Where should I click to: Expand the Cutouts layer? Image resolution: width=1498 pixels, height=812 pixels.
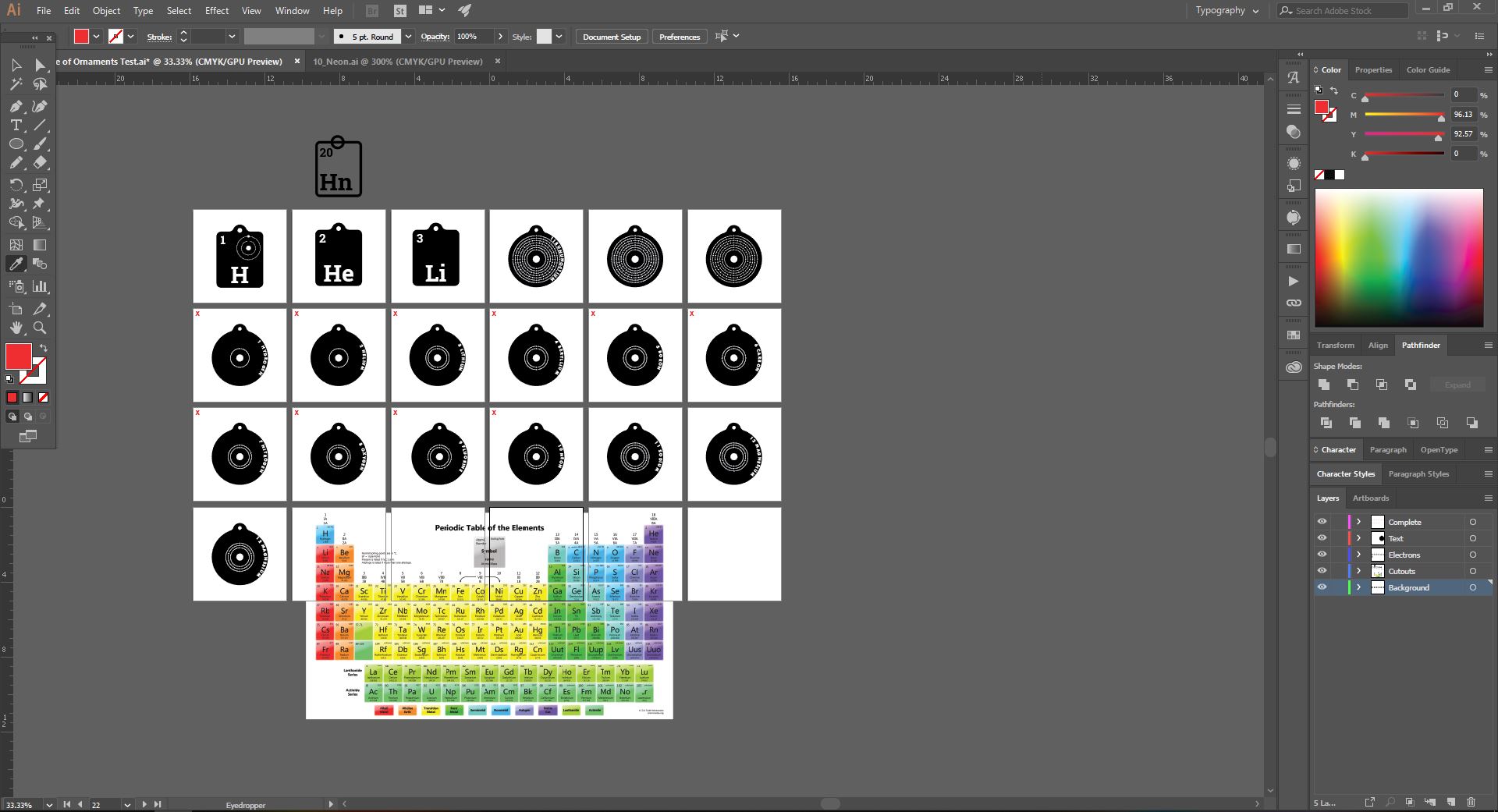[x=1358, y=571]
